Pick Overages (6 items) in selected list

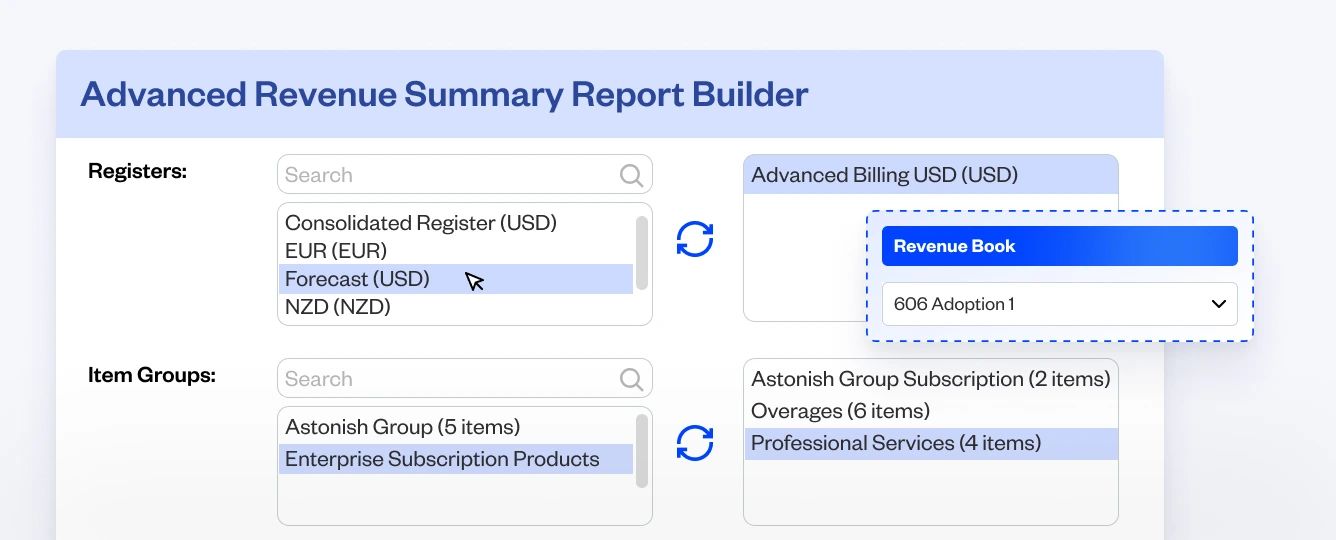(840, 411)
